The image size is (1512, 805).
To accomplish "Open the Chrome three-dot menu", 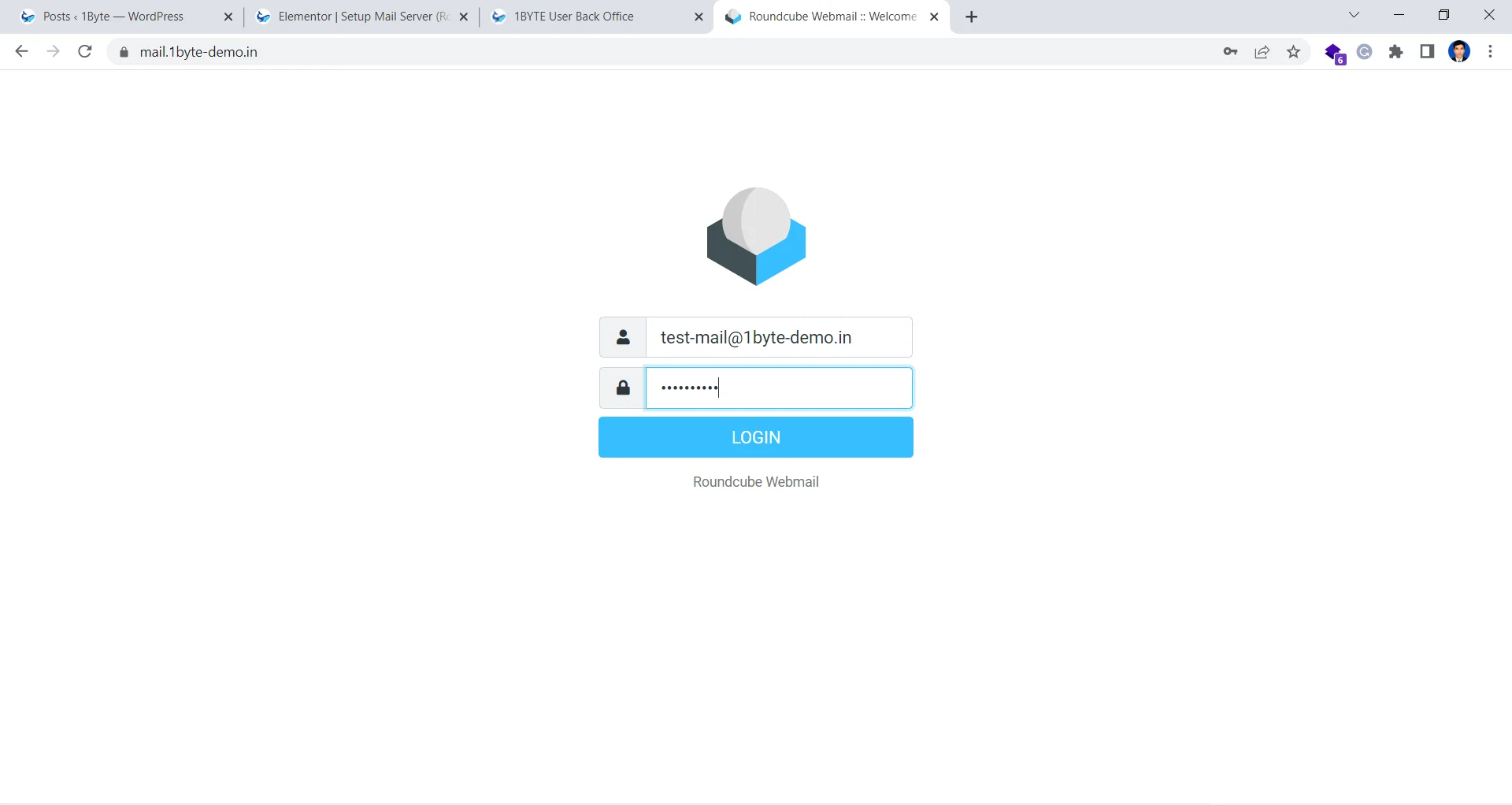I will click(x=1491, y=52).
